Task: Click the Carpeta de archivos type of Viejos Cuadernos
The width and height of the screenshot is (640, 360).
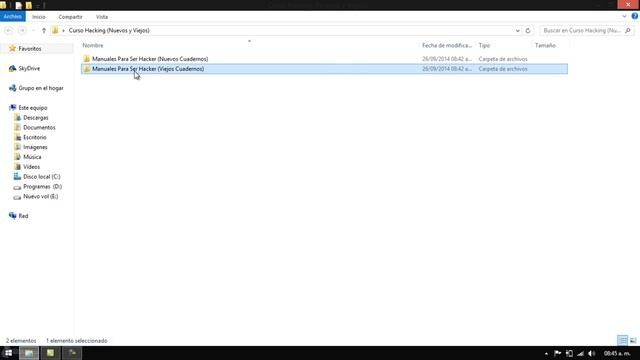Action: (x=503, y=69)
